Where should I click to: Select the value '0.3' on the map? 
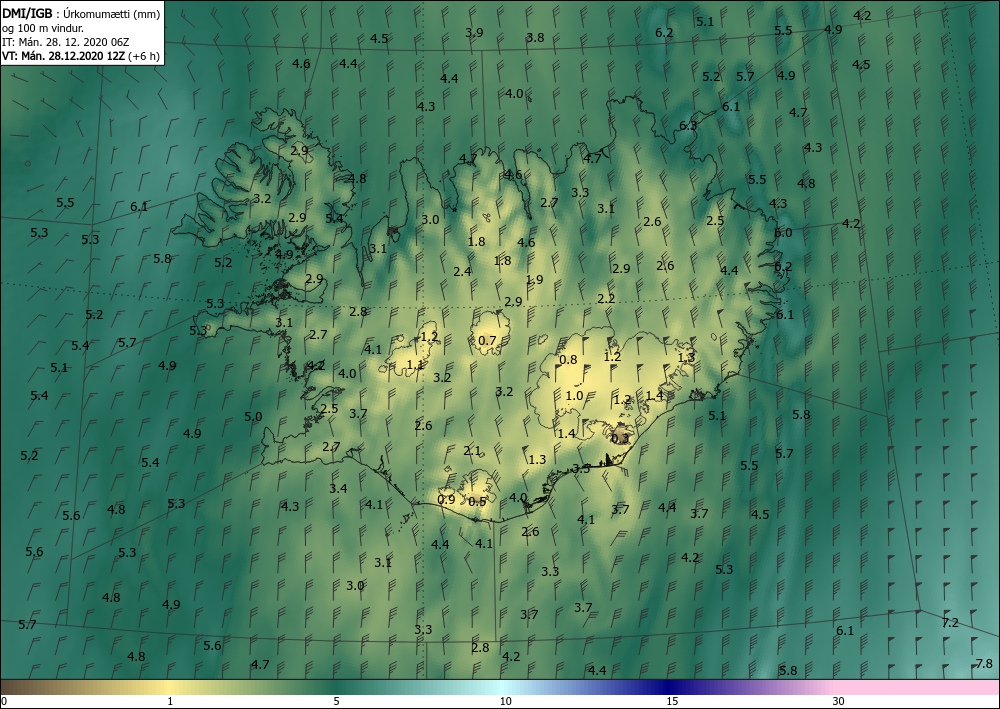[620, 438]
